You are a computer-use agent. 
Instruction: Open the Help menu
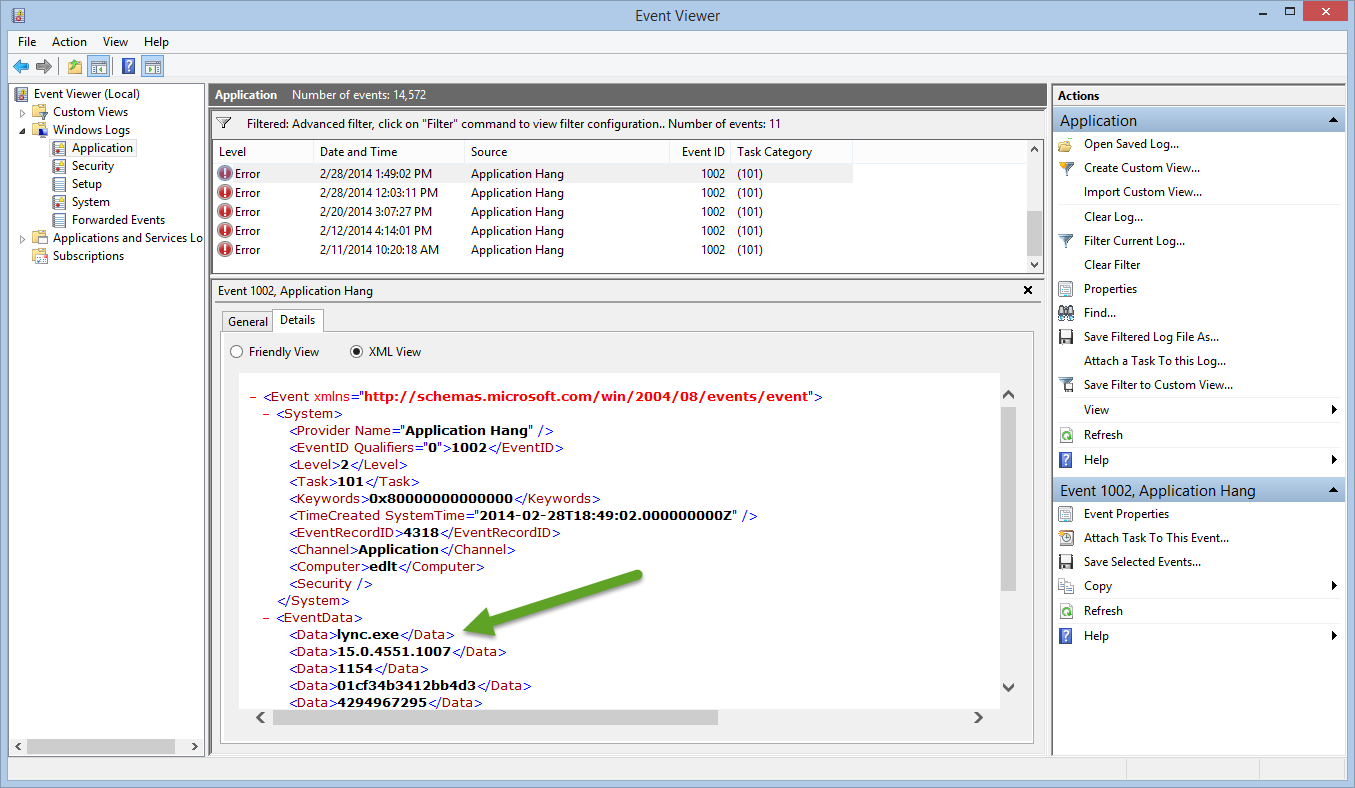pos(156,42)
